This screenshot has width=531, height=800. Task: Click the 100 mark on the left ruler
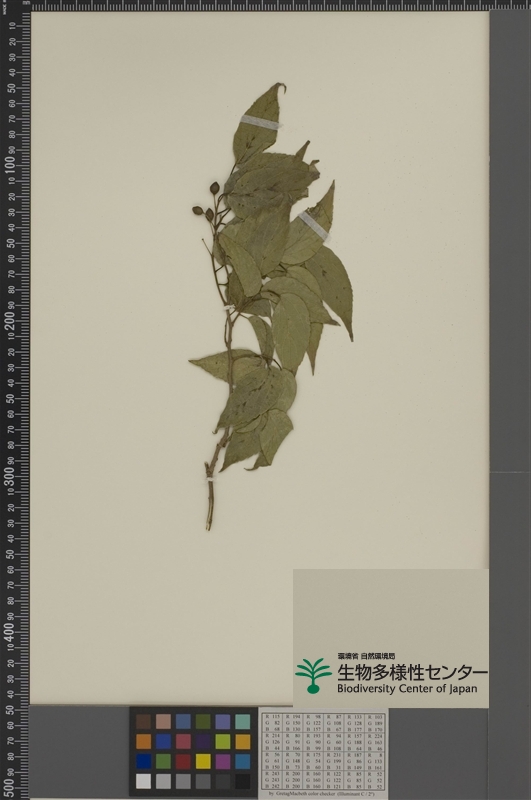11,164
